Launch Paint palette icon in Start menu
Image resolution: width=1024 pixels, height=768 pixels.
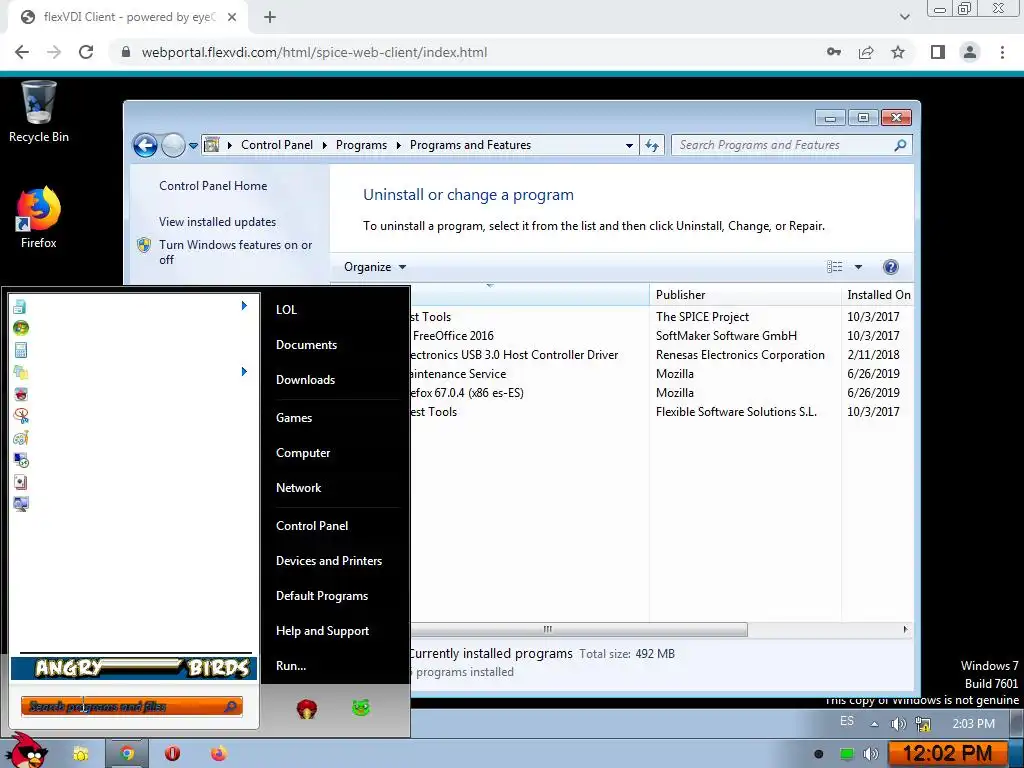coord(21,438)
